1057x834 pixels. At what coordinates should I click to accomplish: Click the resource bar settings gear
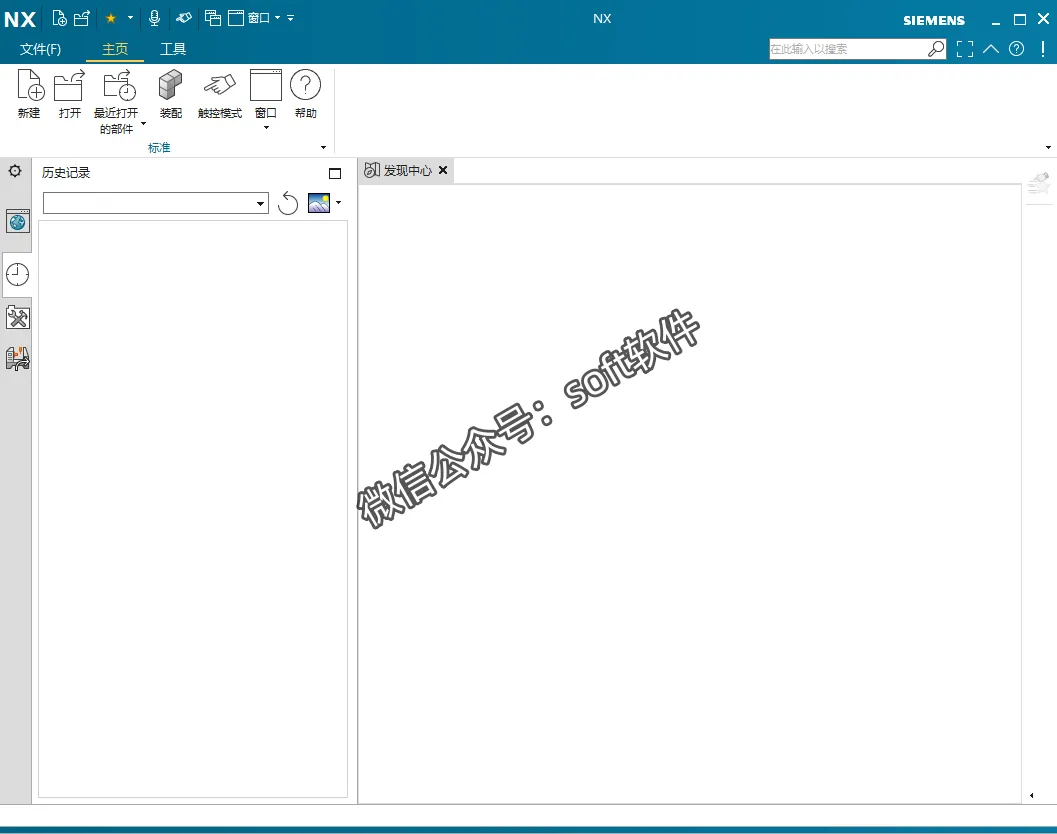point(15,171)
